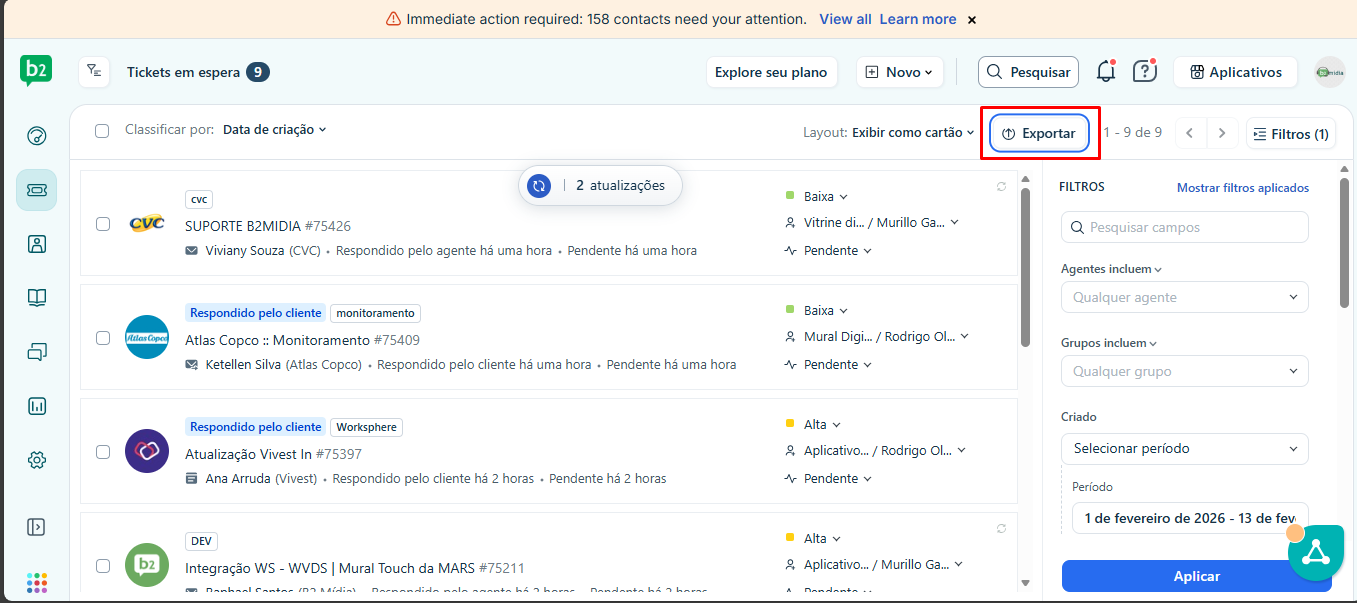Open the Dashboard gauge icon in sidebar
Viewport: 1357px width, 603px height.
click(x=36, y=136)
